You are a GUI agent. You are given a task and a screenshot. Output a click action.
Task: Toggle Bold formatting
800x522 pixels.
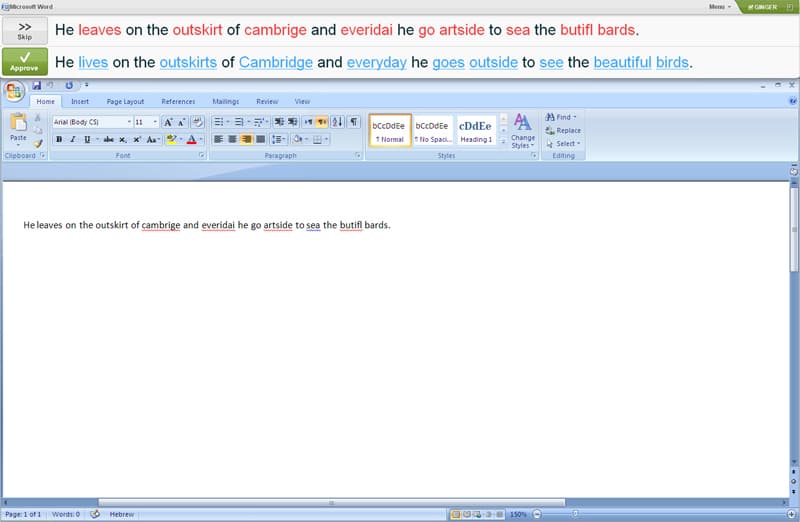click(59, 139)
